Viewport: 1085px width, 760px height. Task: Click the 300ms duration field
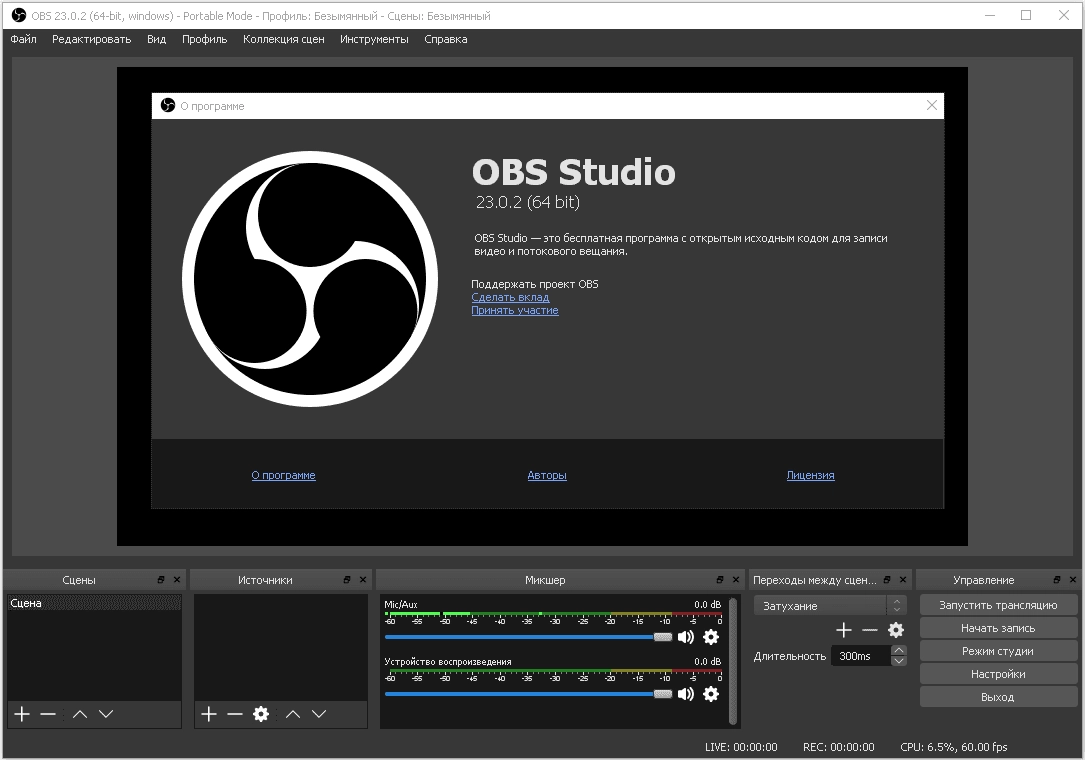point(861,656)
